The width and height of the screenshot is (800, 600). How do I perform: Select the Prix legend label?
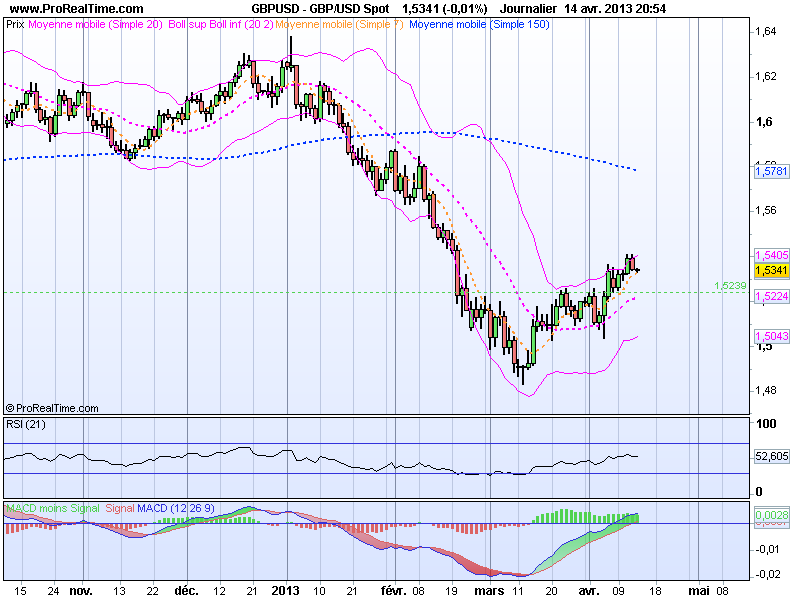(15, 24)
